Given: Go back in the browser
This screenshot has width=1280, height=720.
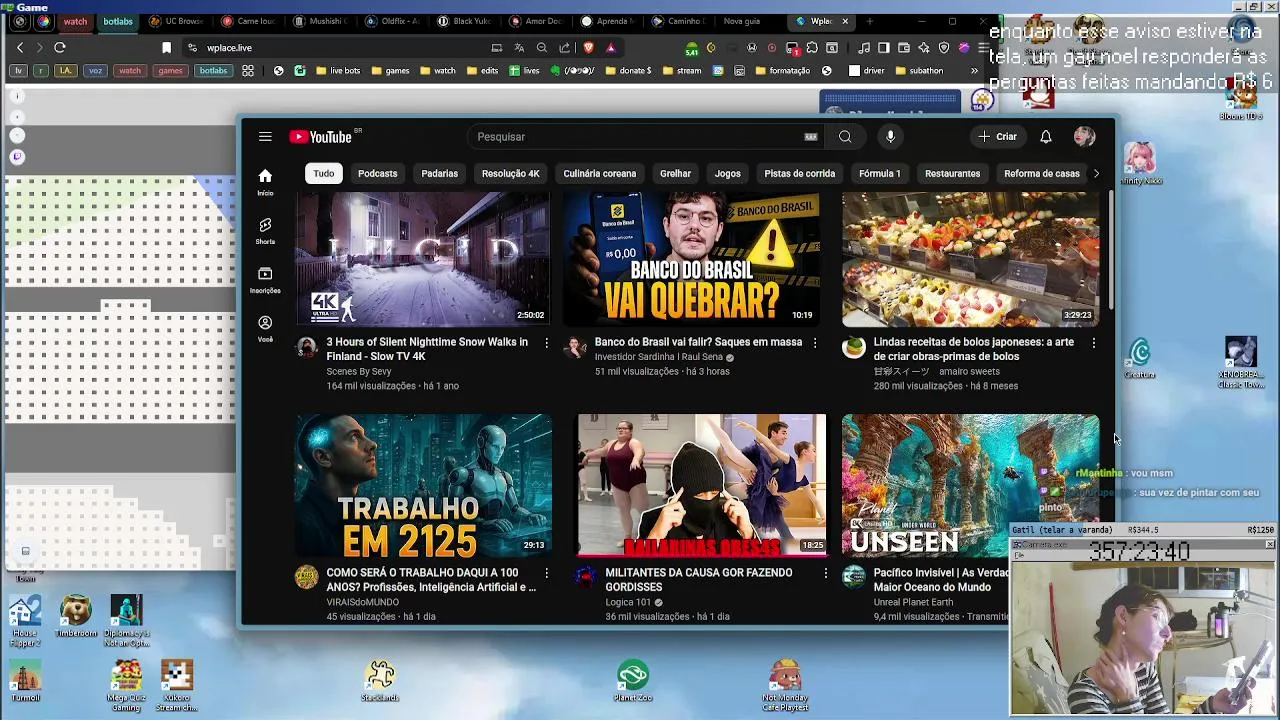Looking at the screenshot, I should point(20,47).
